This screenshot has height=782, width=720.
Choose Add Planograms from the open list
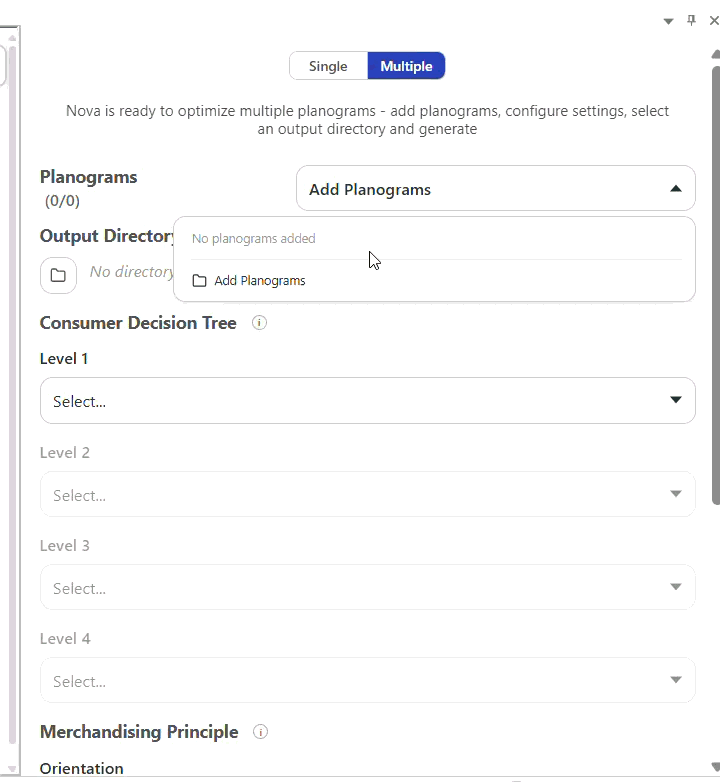coord(260,281)
